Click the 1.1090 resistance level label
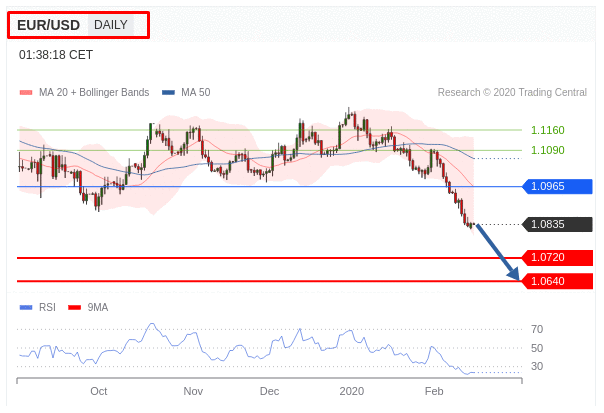This screenshot has height=413, width=604. tap(547, 150)
